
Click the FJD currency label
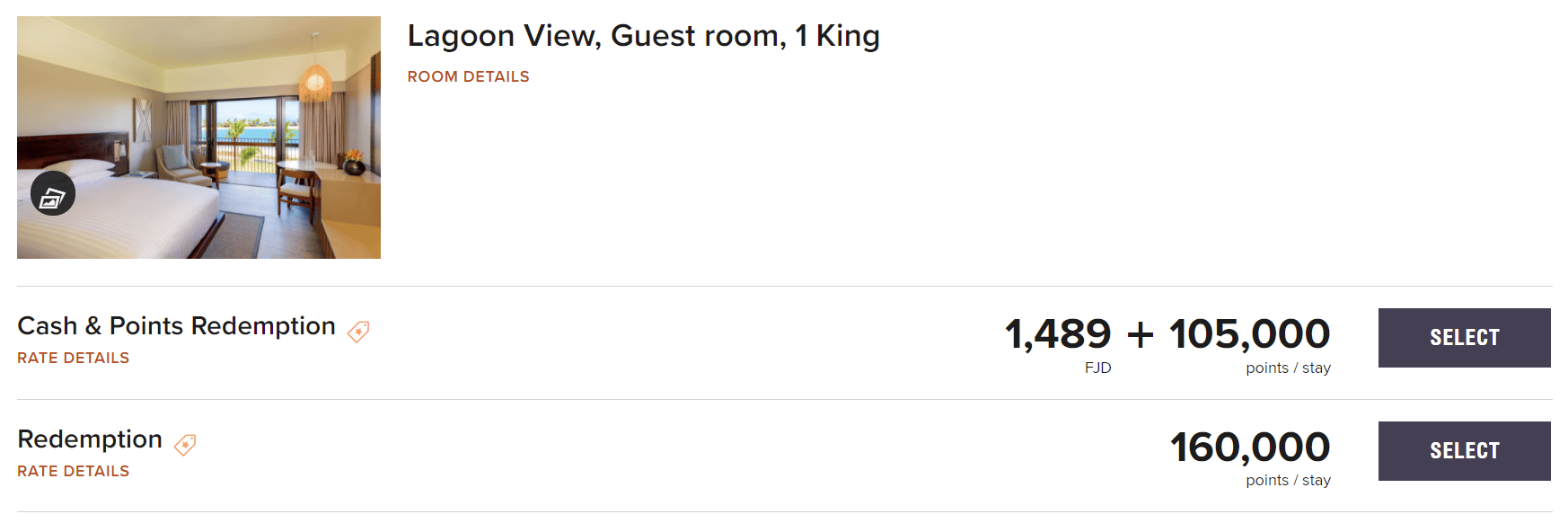pos(1097,368)
